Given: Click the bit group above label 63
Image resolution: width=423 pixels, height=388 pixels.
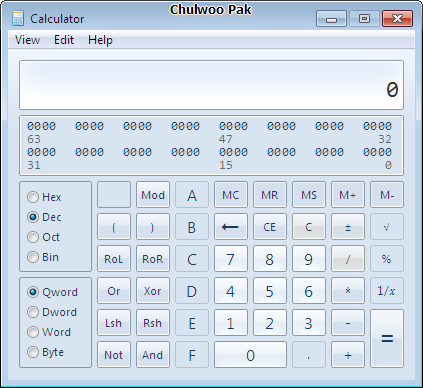Looking at the screenshot, I should click(x=41, y=126).
